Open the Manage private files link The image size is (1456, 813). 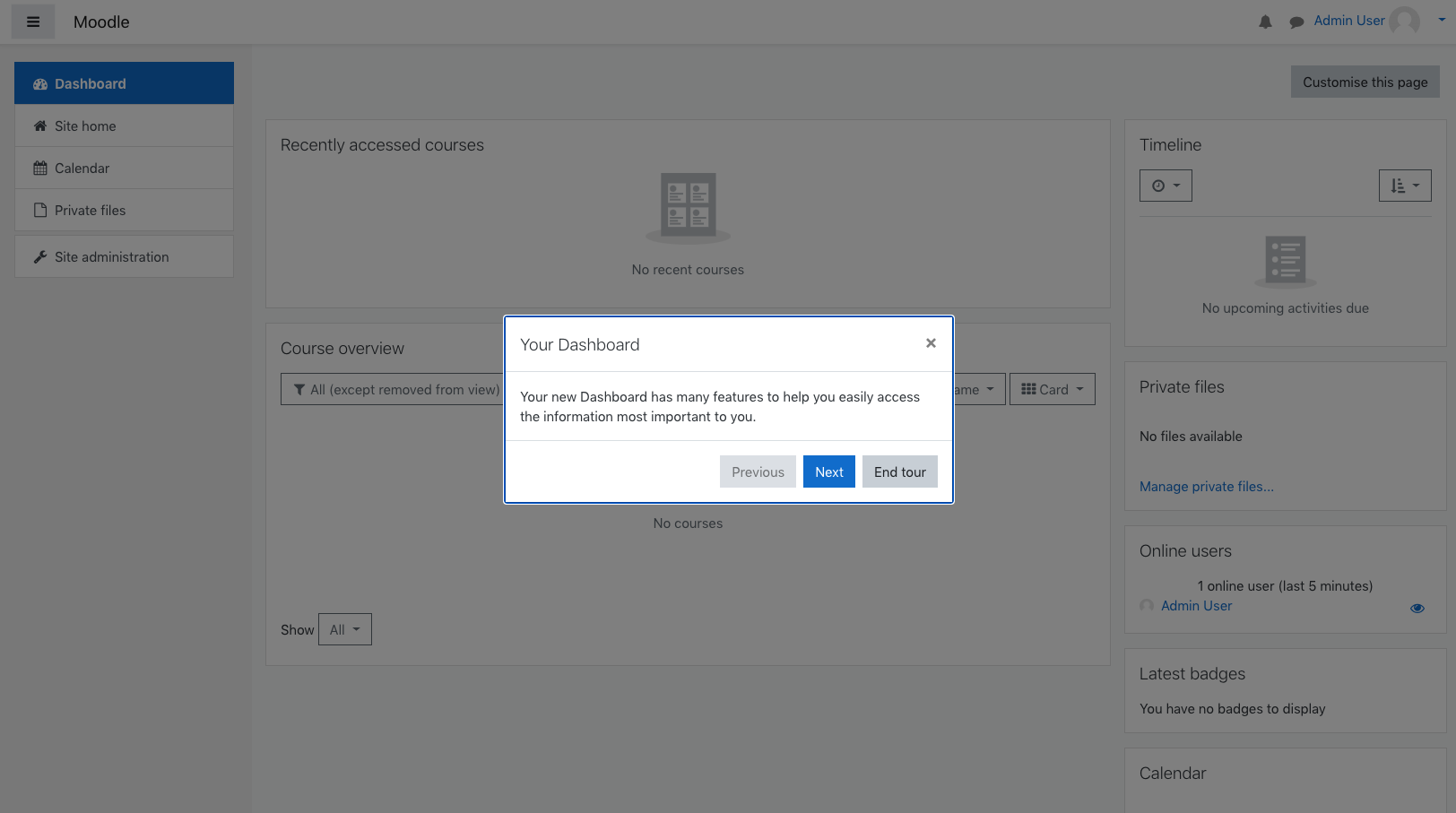click(x=1206, y=487)
